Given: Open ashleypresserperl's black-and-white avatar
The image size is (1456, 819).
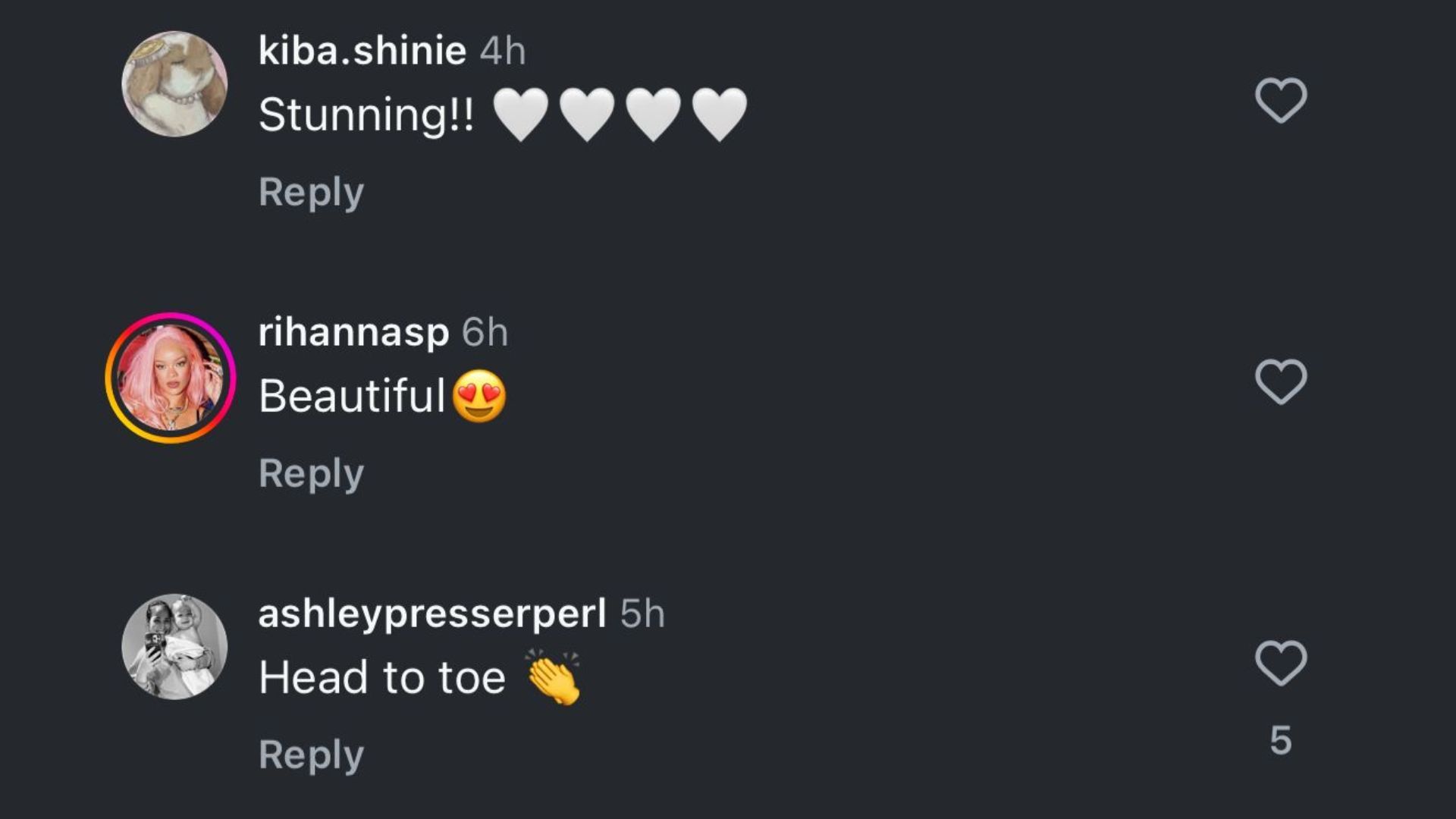Looking at the screenshot, I should coord(174,646).
